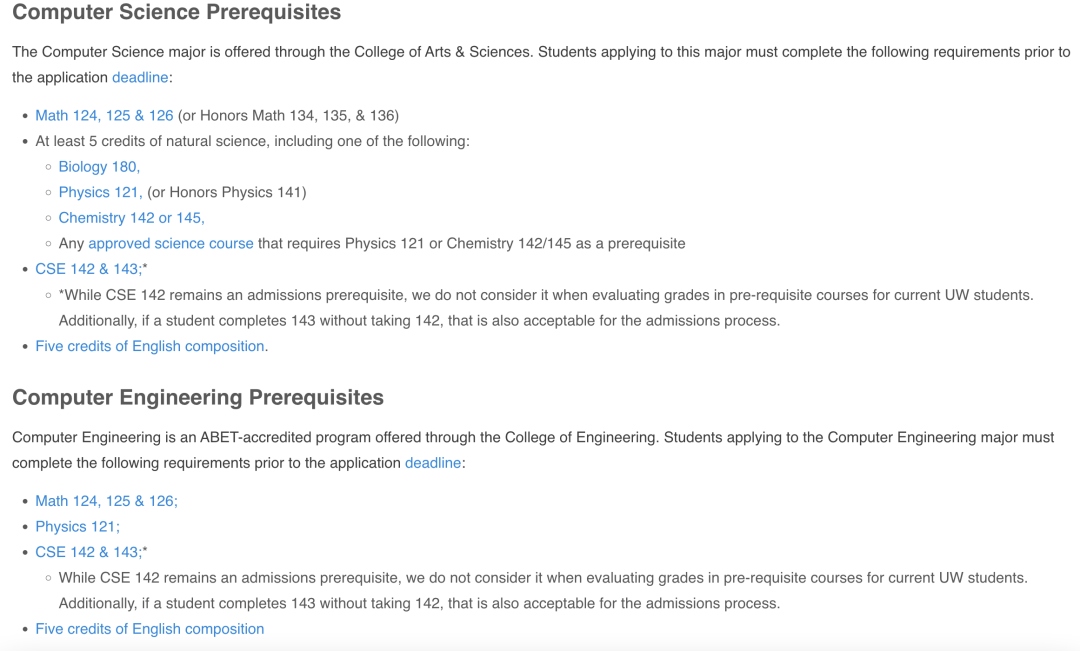The height and width of the screenshot is (651, 1080).
Task: Click the Honors Math 134, 135, & 136 text
Action: pyautogui.click(x=288, y=115)
